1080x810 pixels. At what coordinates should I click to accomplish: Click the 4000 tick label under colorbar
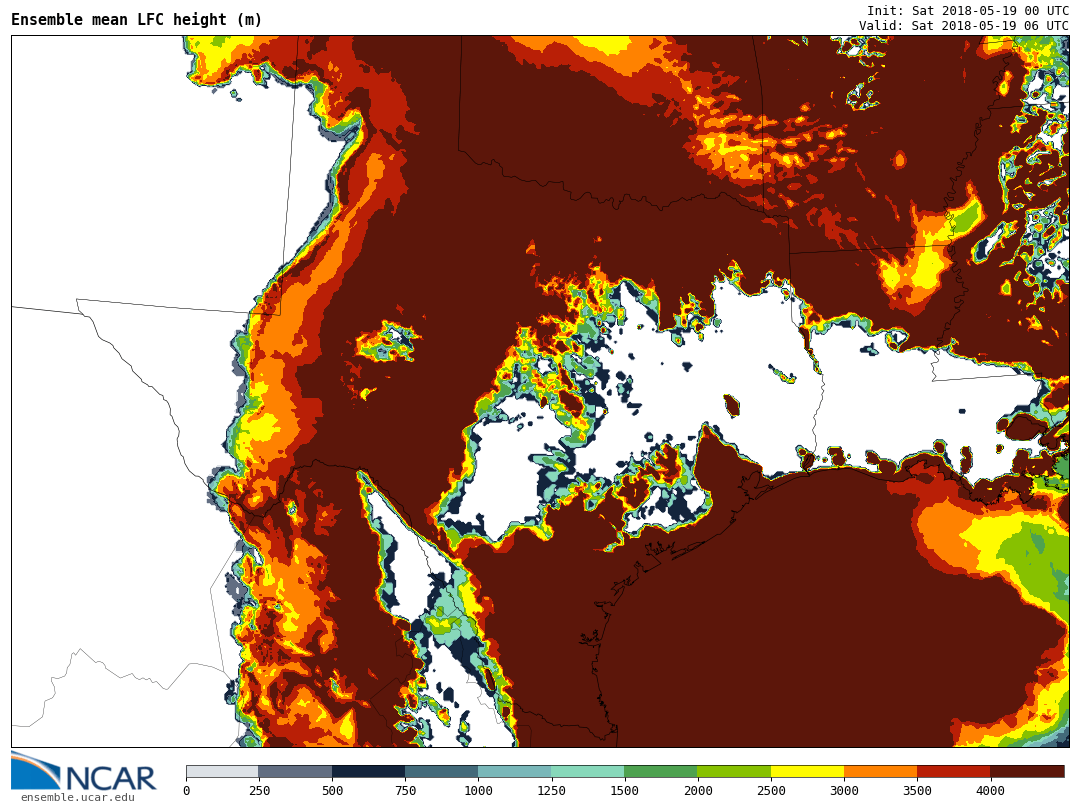pyautogui.click(x=990, y=791)
